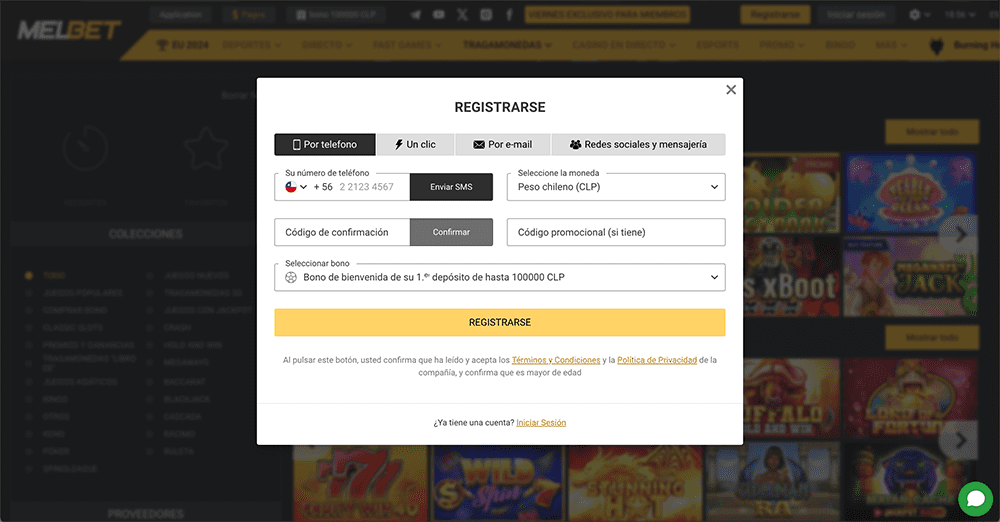Select the Redes sociales y mensajería tab
This screenshot has width=1000, height=522.
point(638,145)
